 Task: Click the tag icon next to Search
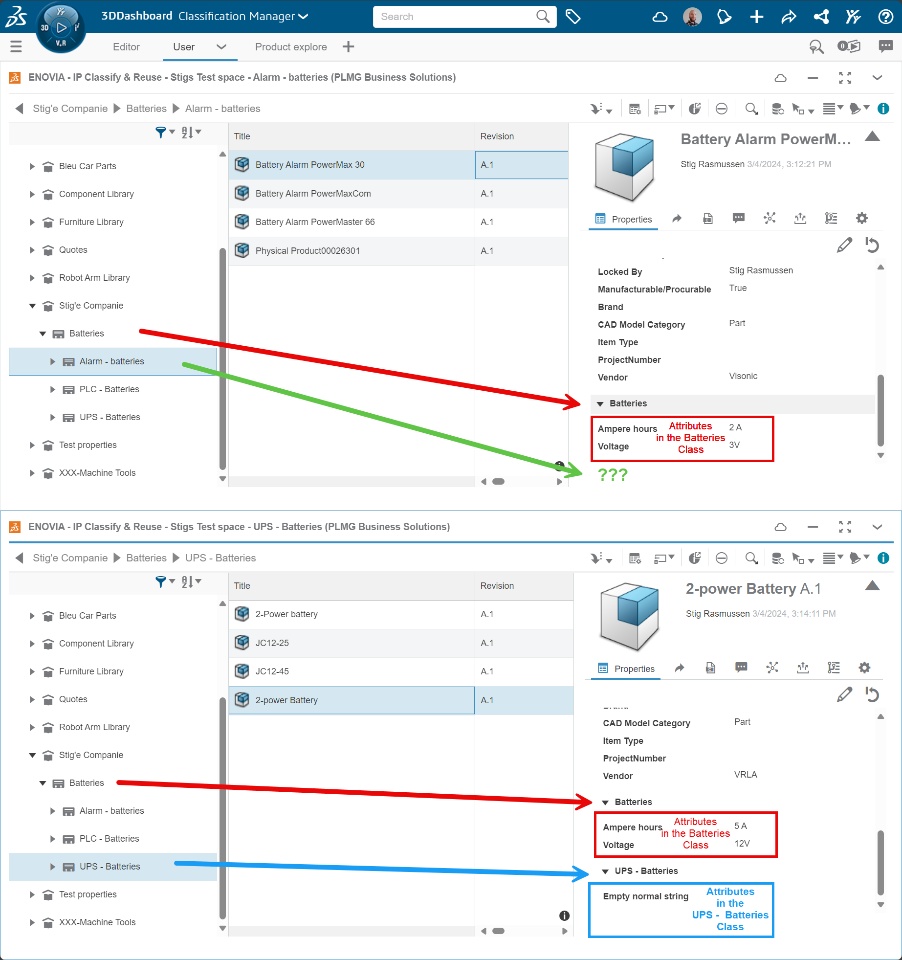(x=573, y=17)
